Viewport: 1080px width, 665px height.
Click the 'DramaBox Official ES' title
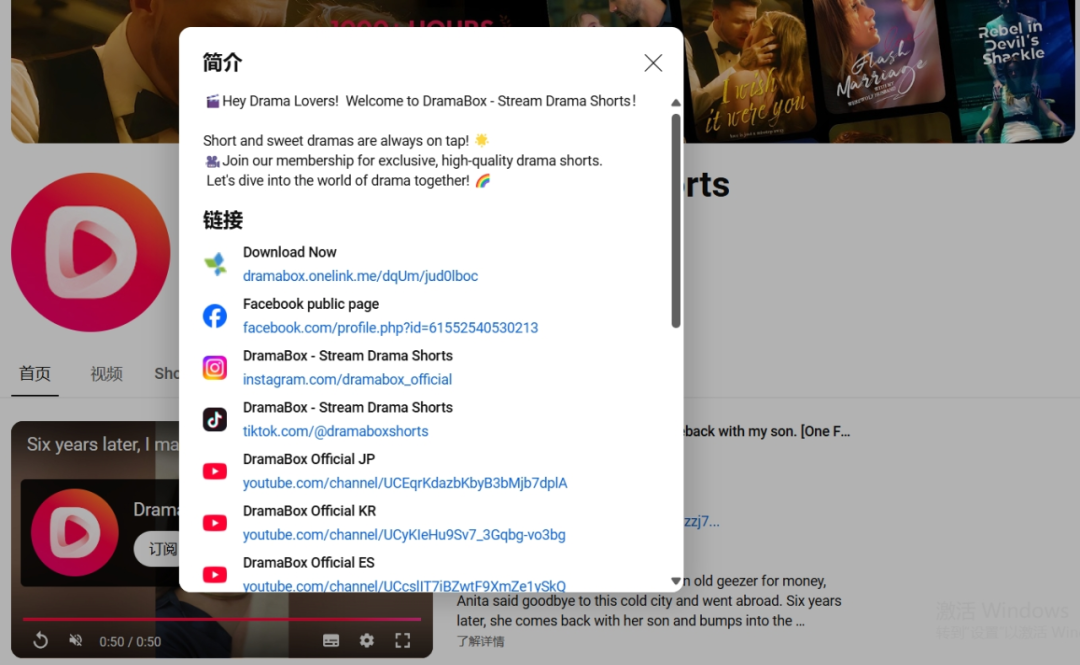pos(309,562)
